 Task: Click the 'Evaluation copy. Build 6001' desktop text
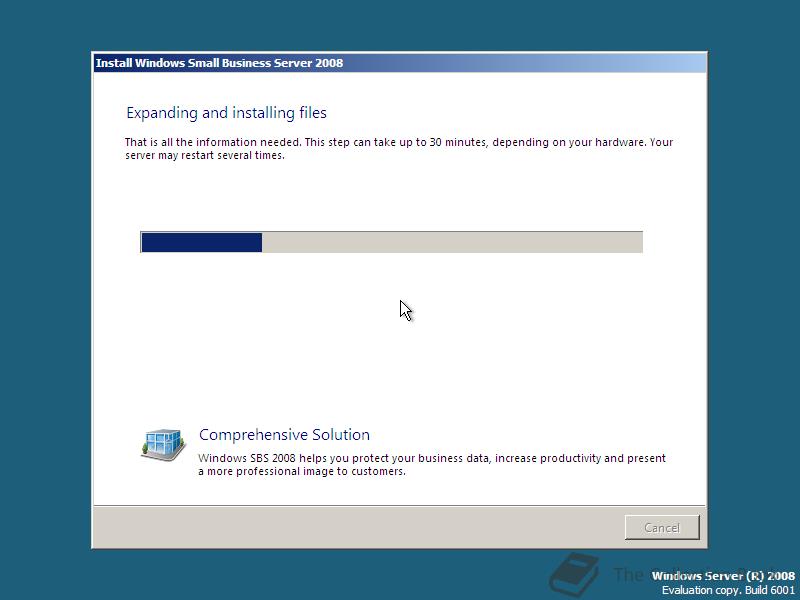click(728, 590)
